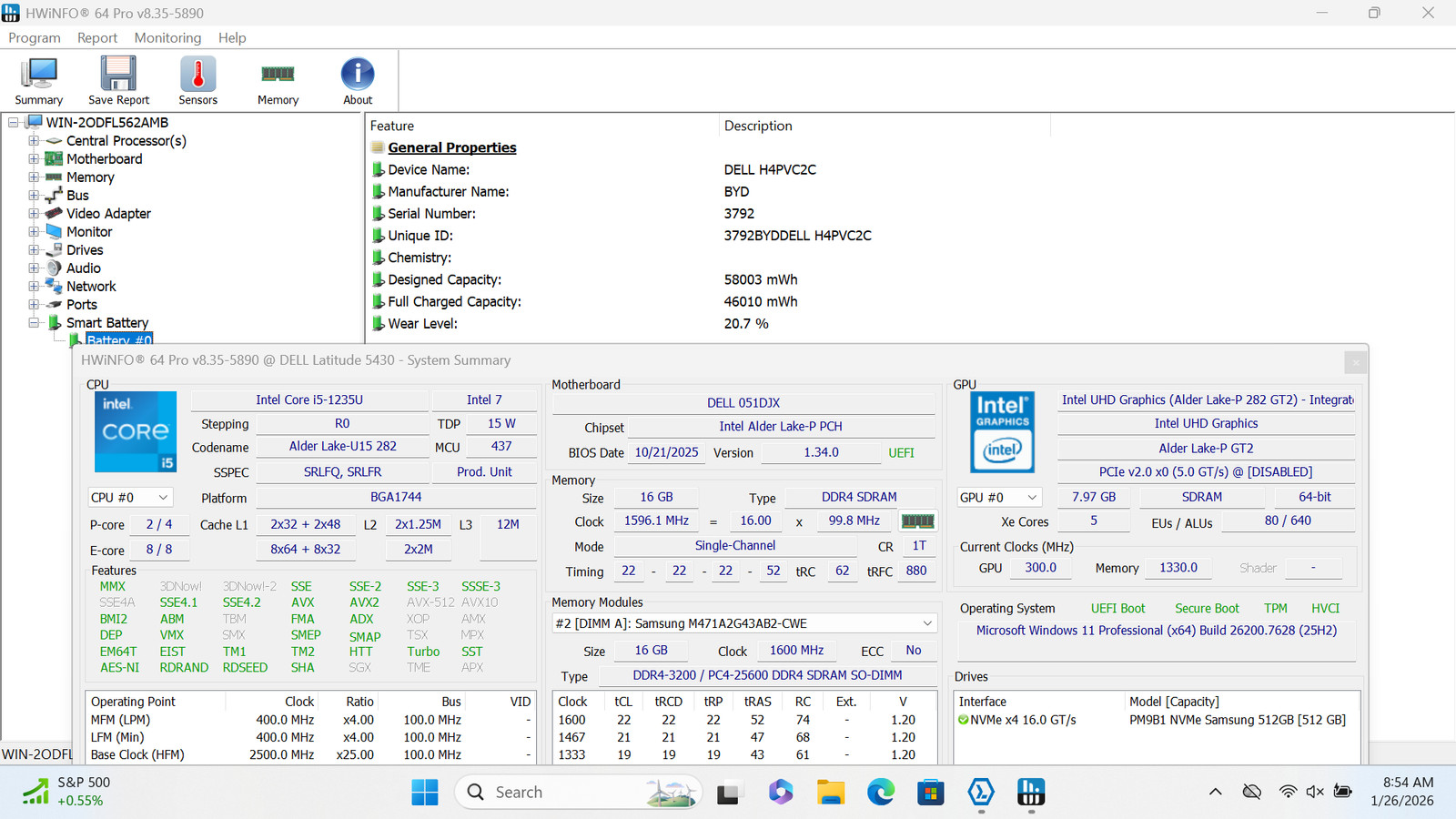
Task: Open the HWiNFO taskbar icon
Action: [1030, 793]
